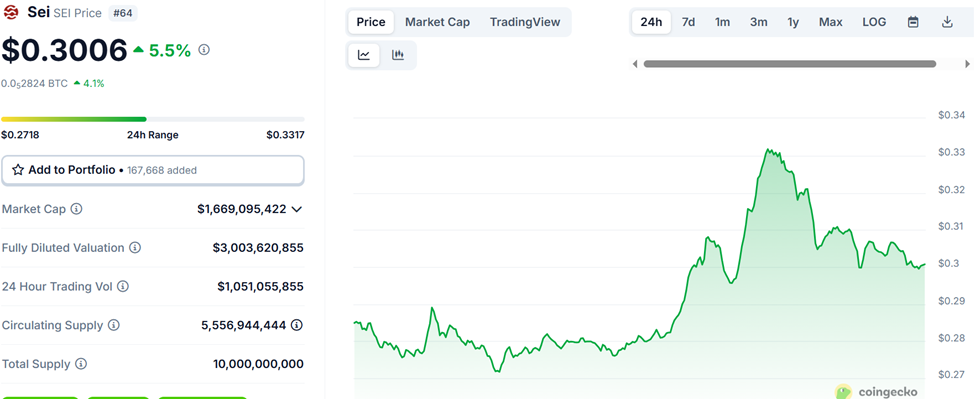This screenshot has height=399, width=975.
Task: Open the Circulating Supply label info icon
Action: [114, 325]
